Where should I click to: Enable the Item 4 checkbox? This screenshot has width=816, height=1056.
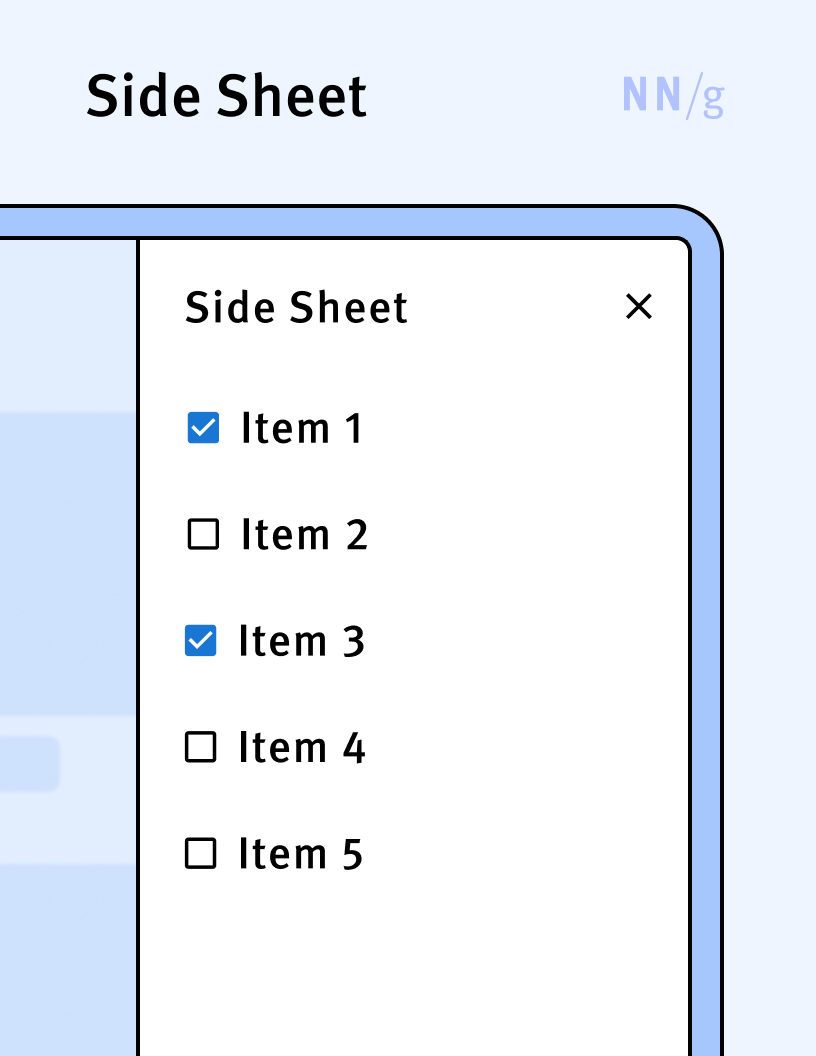click(x=201, y=747)
